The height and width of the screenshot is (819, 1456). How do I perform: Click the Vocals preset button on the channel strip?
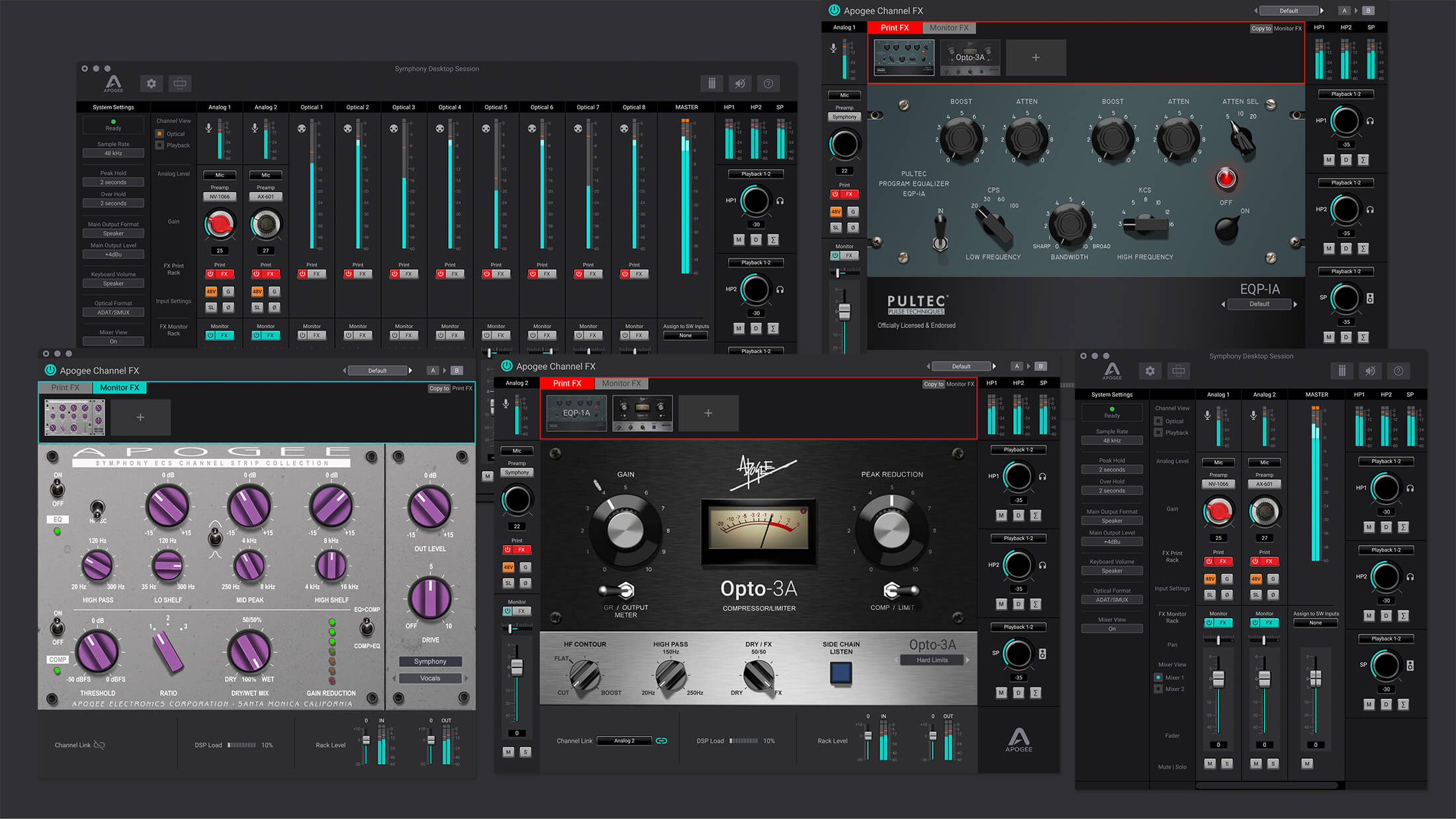coord(430,678)
